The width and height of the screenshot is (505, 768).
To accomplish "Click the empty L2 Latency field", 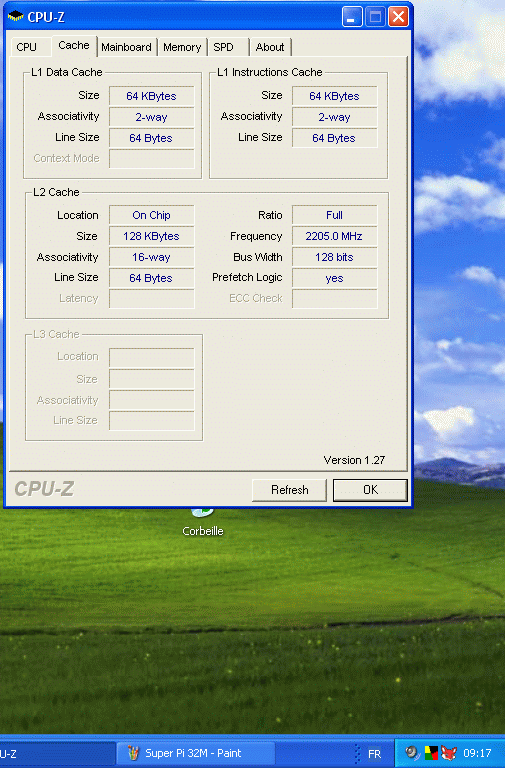I will coord(151,299).
